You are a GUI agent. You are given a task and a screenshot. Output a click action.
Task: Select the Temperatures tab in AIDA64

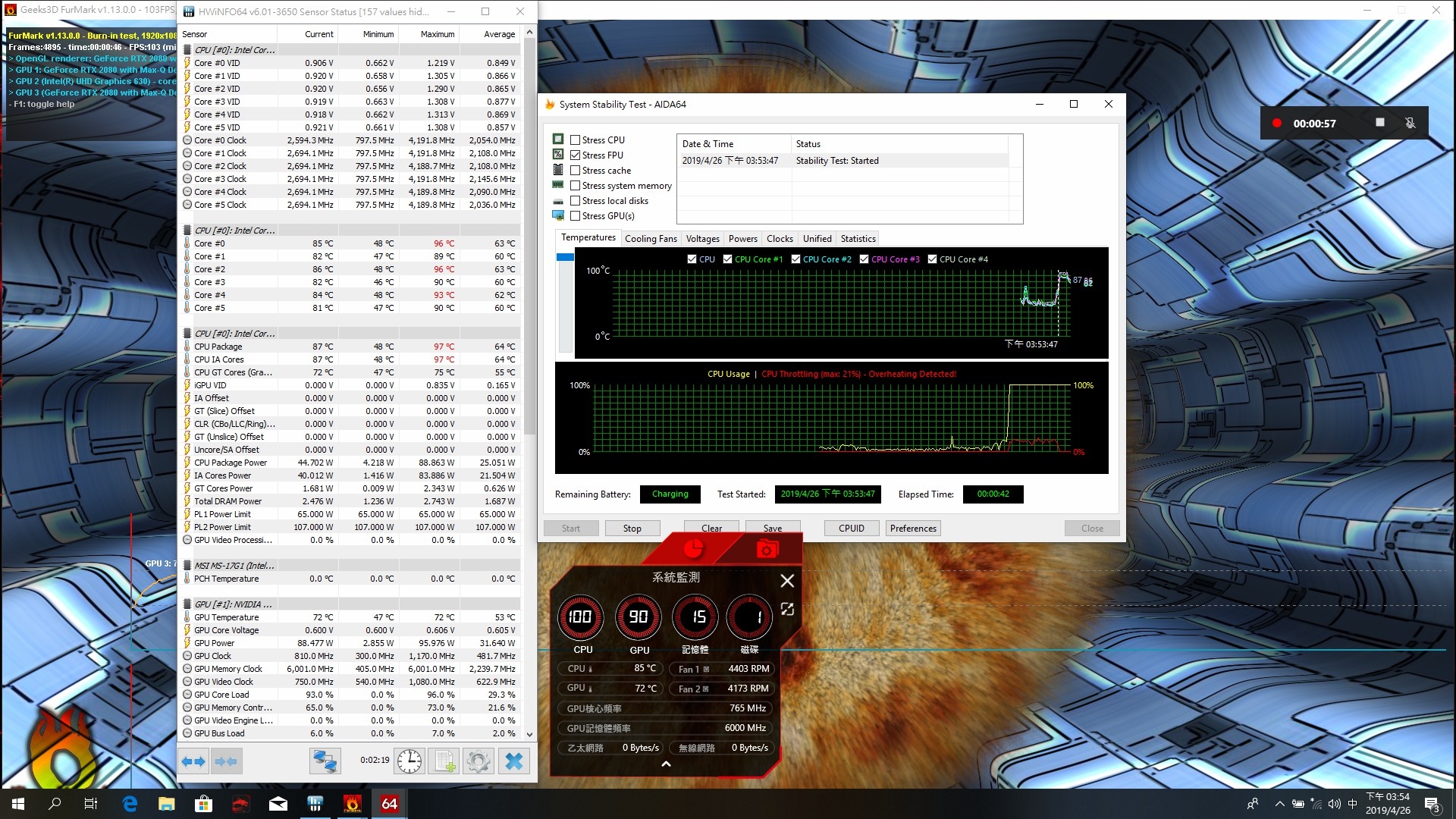coord(588,237)
